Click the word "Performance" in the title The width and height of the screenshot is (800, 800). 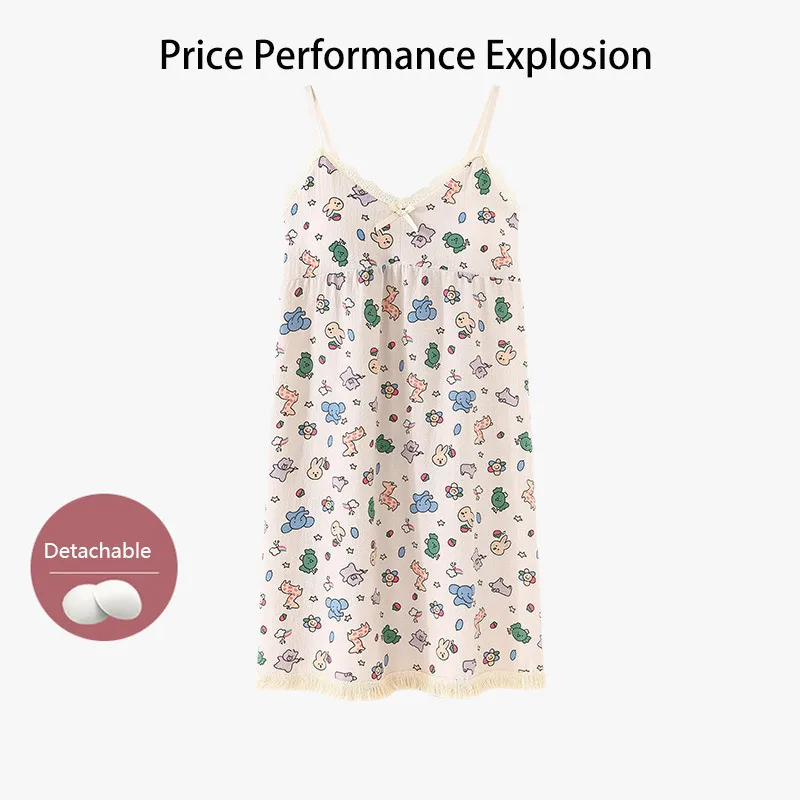click(x=364, y=55)
